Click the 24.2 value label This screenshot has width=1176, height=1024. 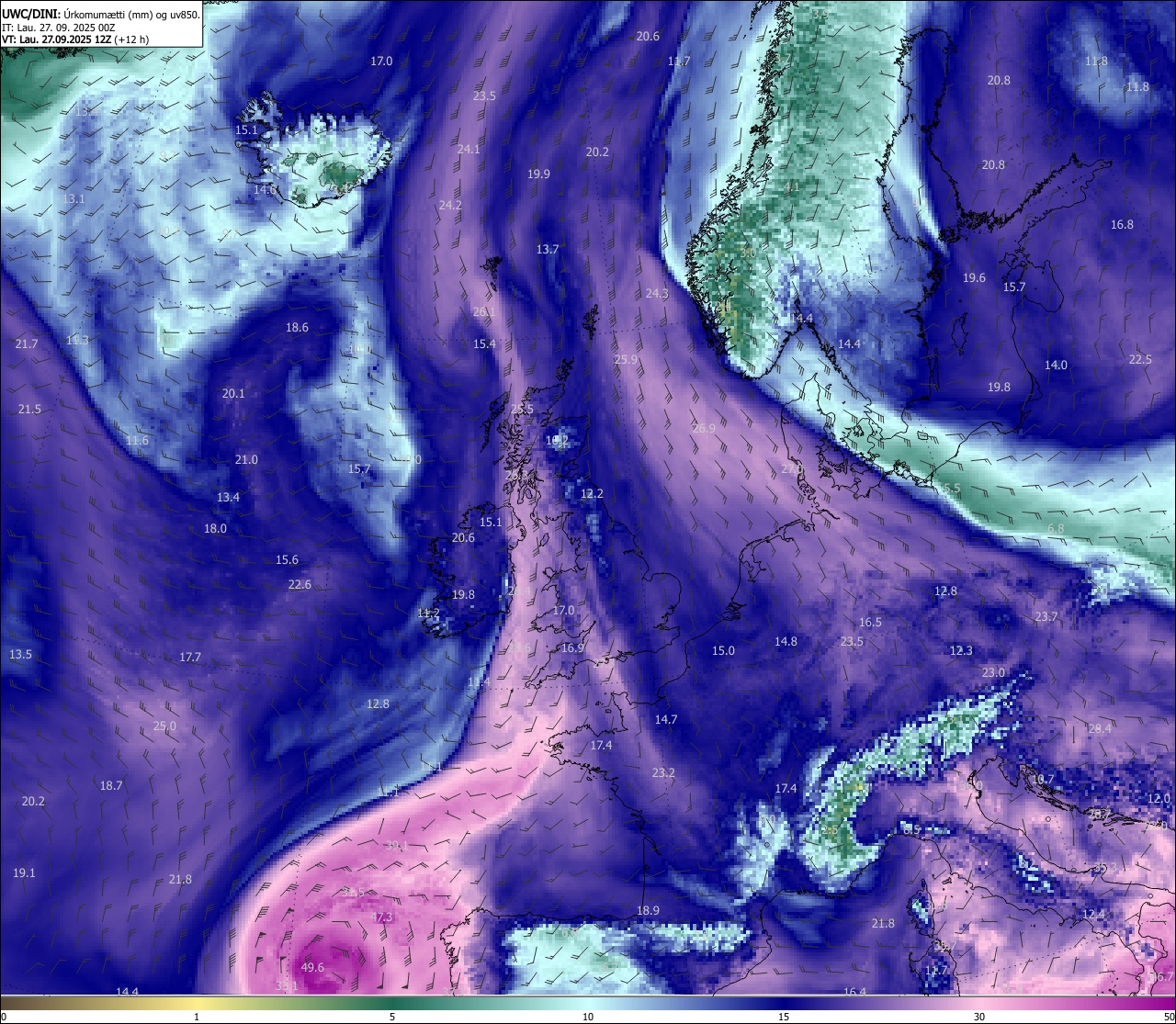(450, 205)
